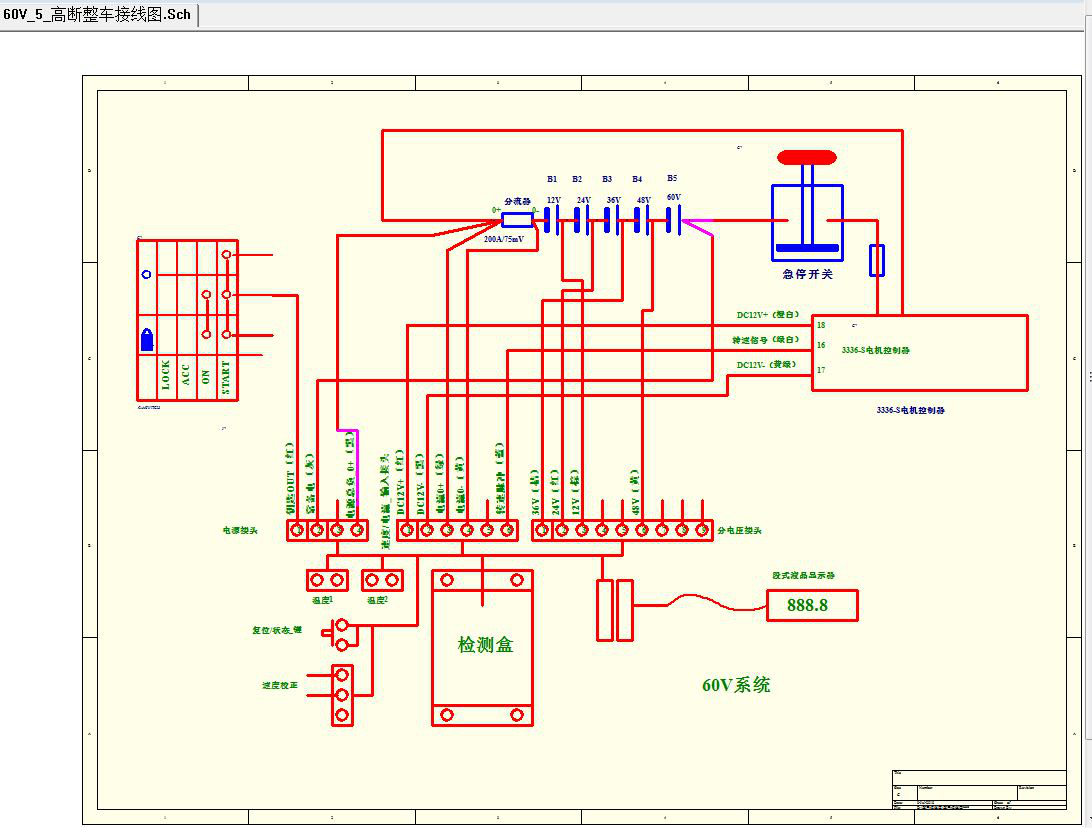Viewport: 1092px width, 828px height.
Task: Click the "60V系统" title text
Action: [x=735, y=685]
